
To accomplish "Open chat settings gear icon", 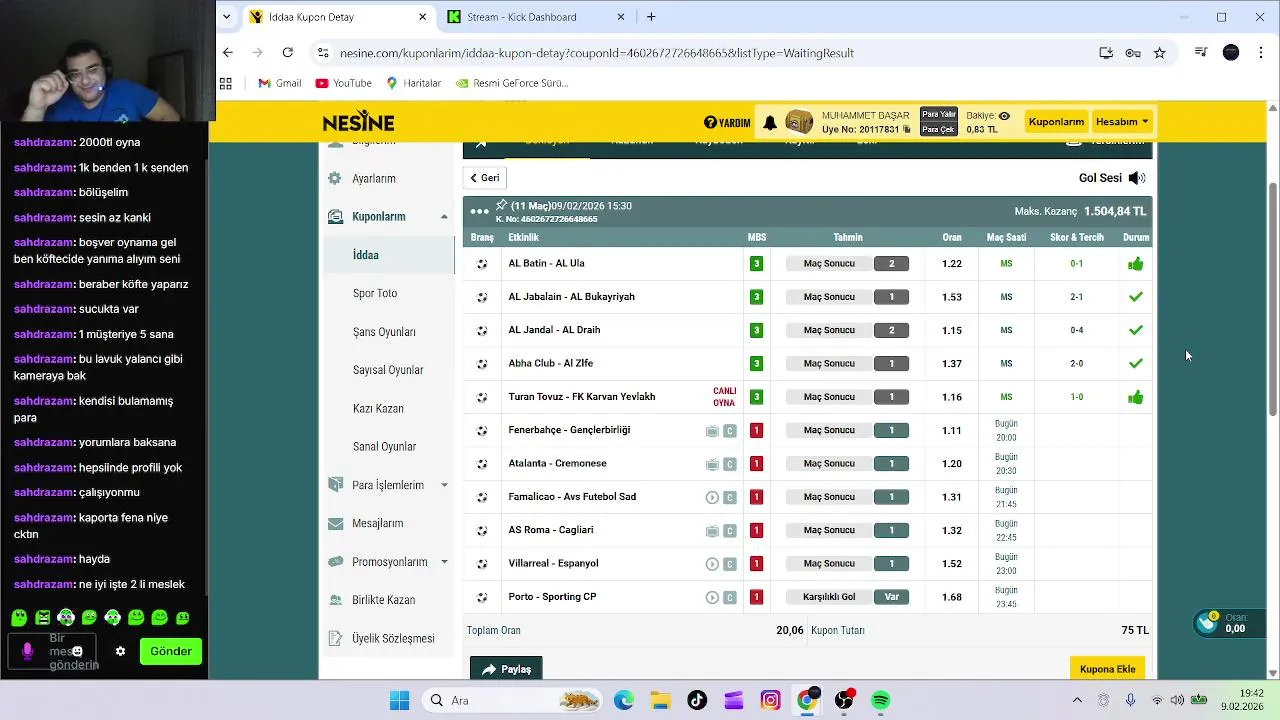I will click(x=120, y=651).
